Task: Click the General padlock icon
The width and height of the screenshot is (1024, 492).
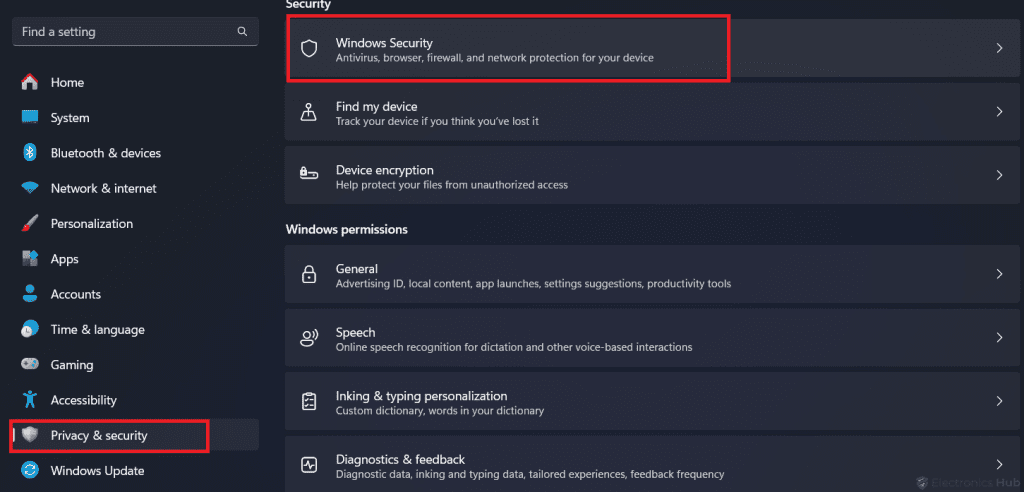Action: pyautogui.click(x=309, y=274)
